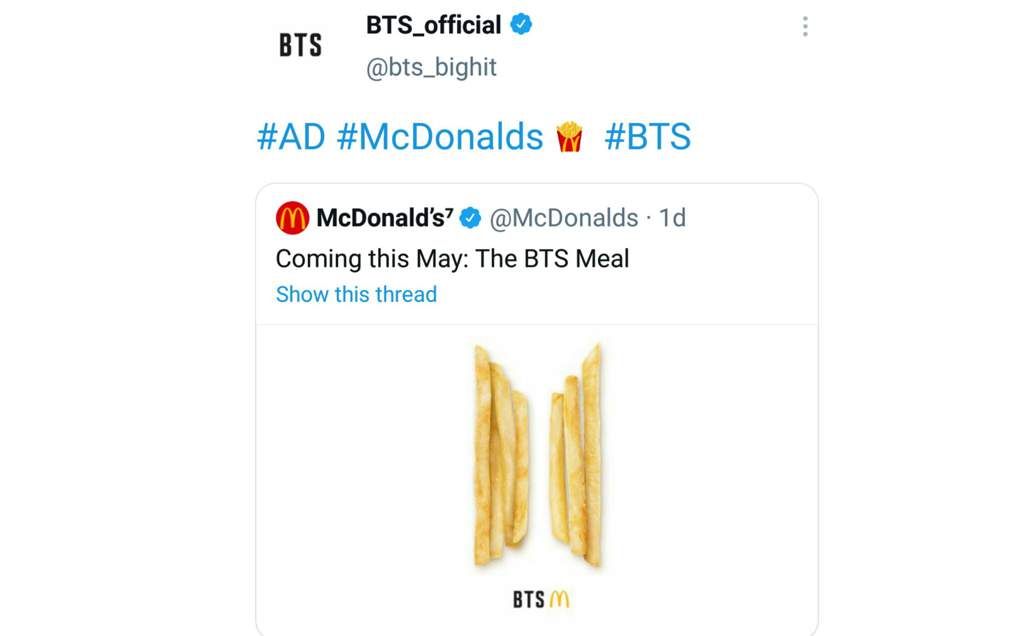Image resolution: width=1024 pixels, height=636 pixels.
Task: Open the quoted tweet text about BTS Meal
Action: click(453, 259)
